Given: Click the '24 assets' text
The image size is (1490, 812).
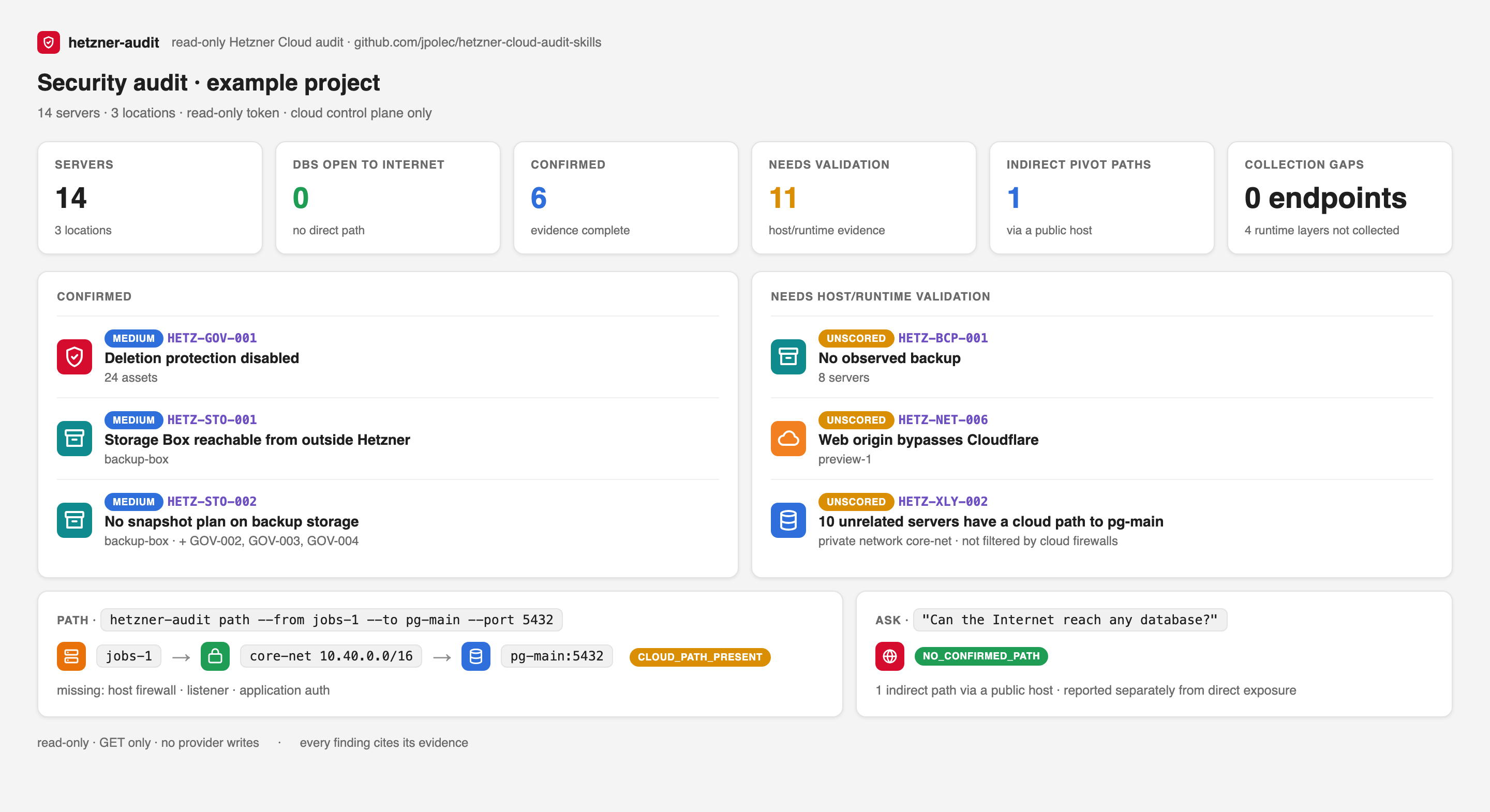Looking at the screenshot, I should coord(131,378).
